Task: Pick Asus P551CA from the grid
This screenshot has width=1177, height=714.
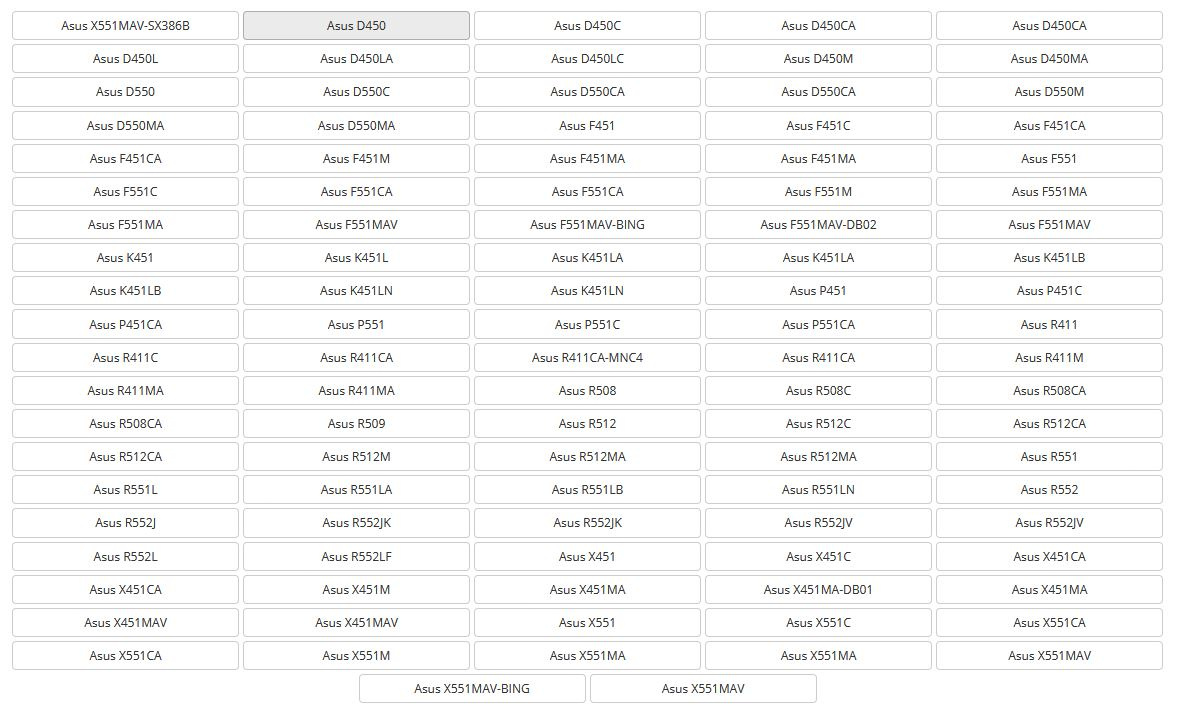Action: click(818, 325)
